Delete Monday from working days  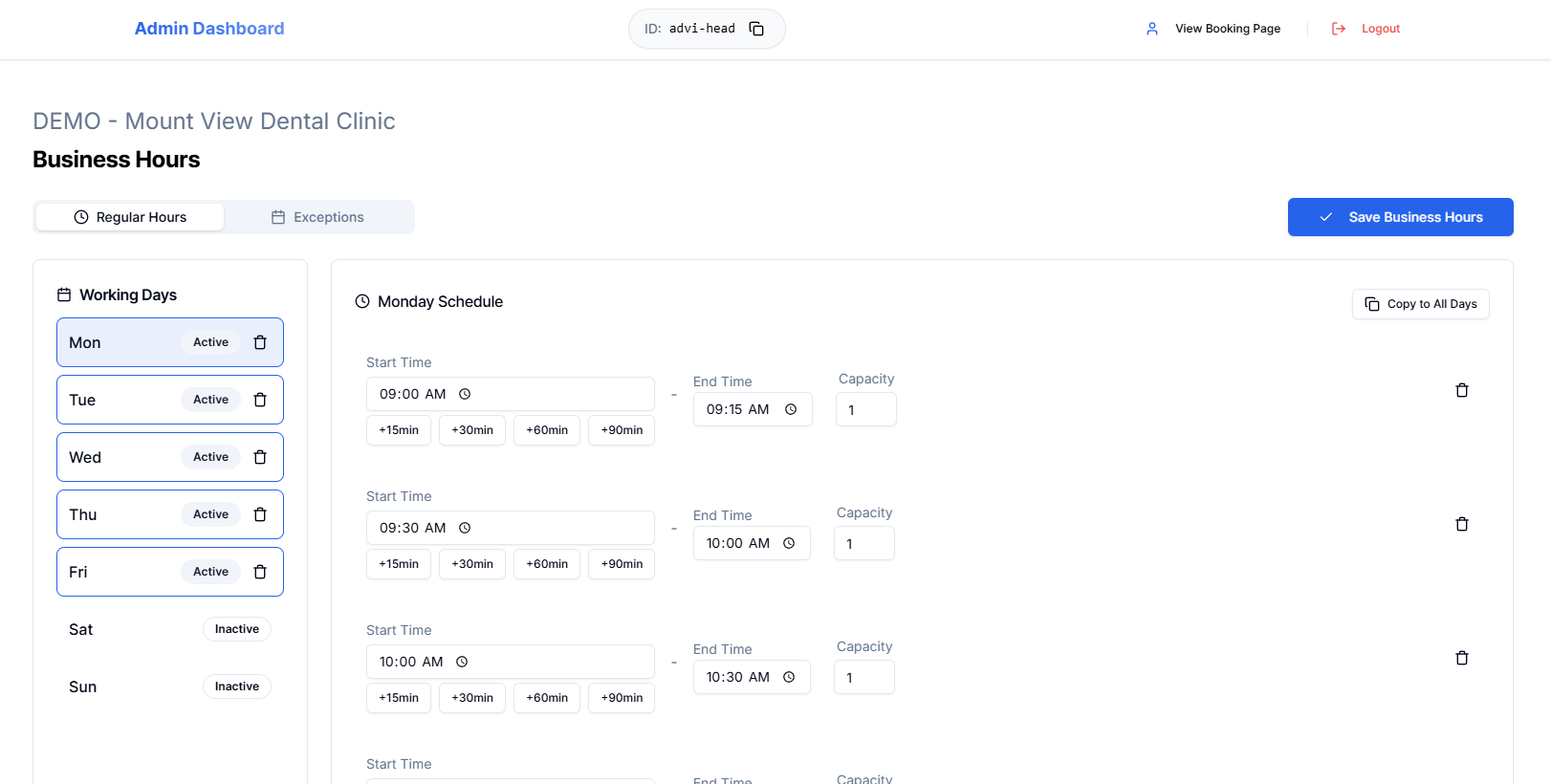point(260,342)
